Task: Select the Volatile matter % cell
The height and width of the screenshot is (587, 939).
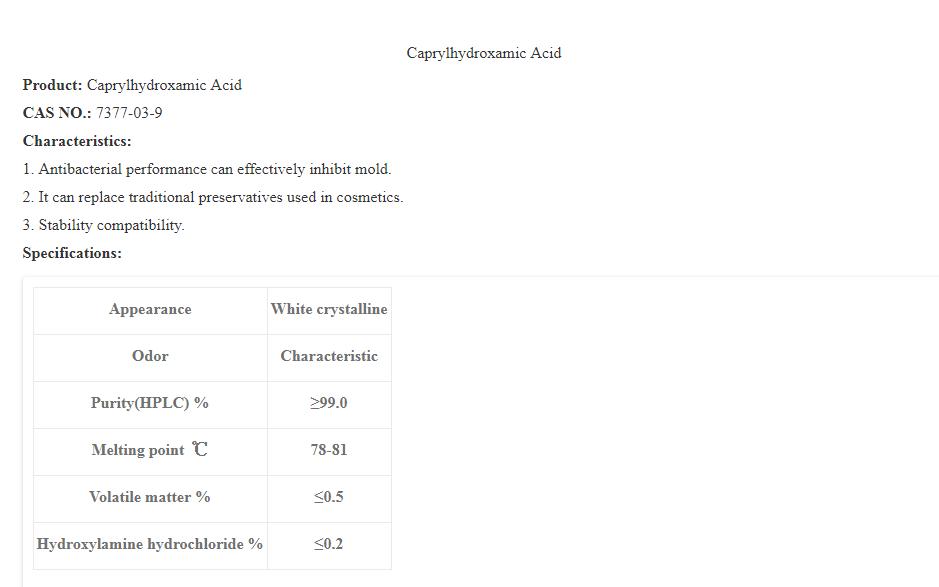Action: [150, 498]
